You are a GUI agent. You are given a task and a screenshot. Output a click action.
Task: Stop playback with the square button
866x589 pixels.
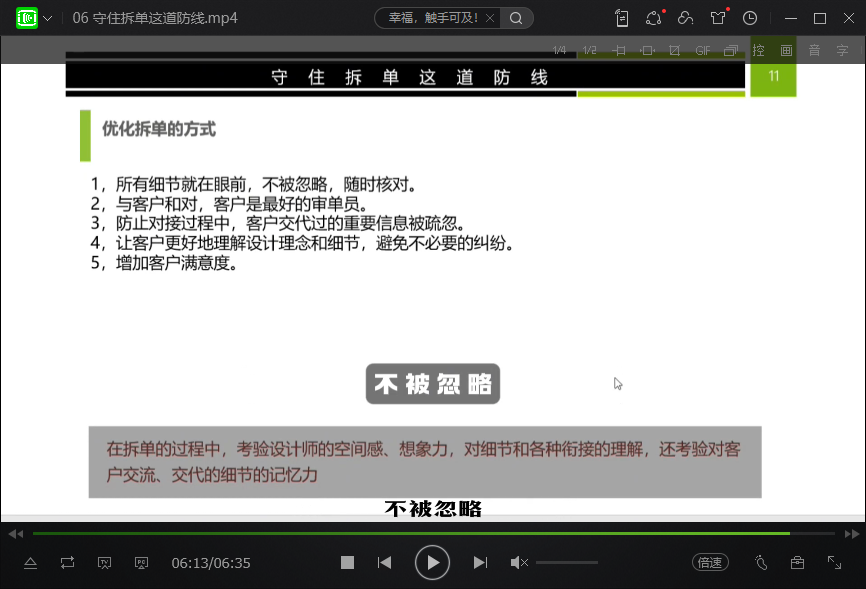(x=347, y=563)
